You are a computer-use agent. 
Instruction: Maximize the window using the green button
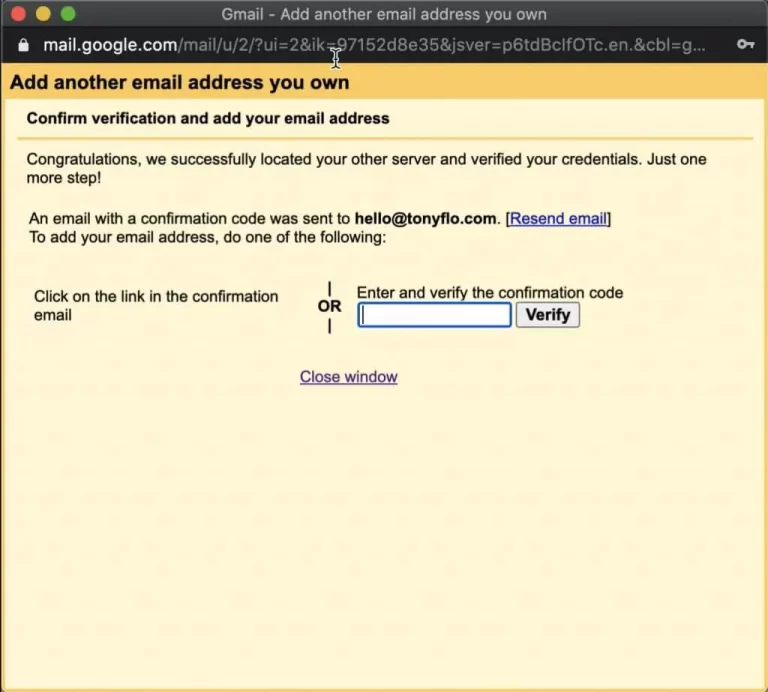[x=68, y=14]
